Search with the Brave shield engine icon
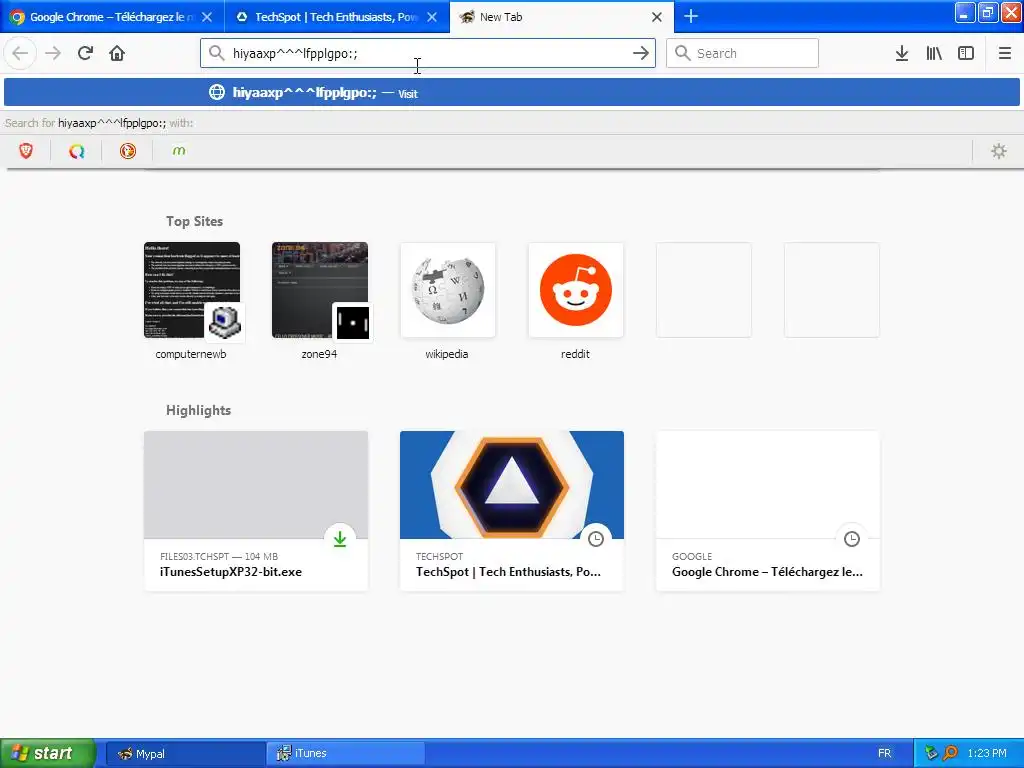Screen dimensions: 1024x768 (26, 151)
